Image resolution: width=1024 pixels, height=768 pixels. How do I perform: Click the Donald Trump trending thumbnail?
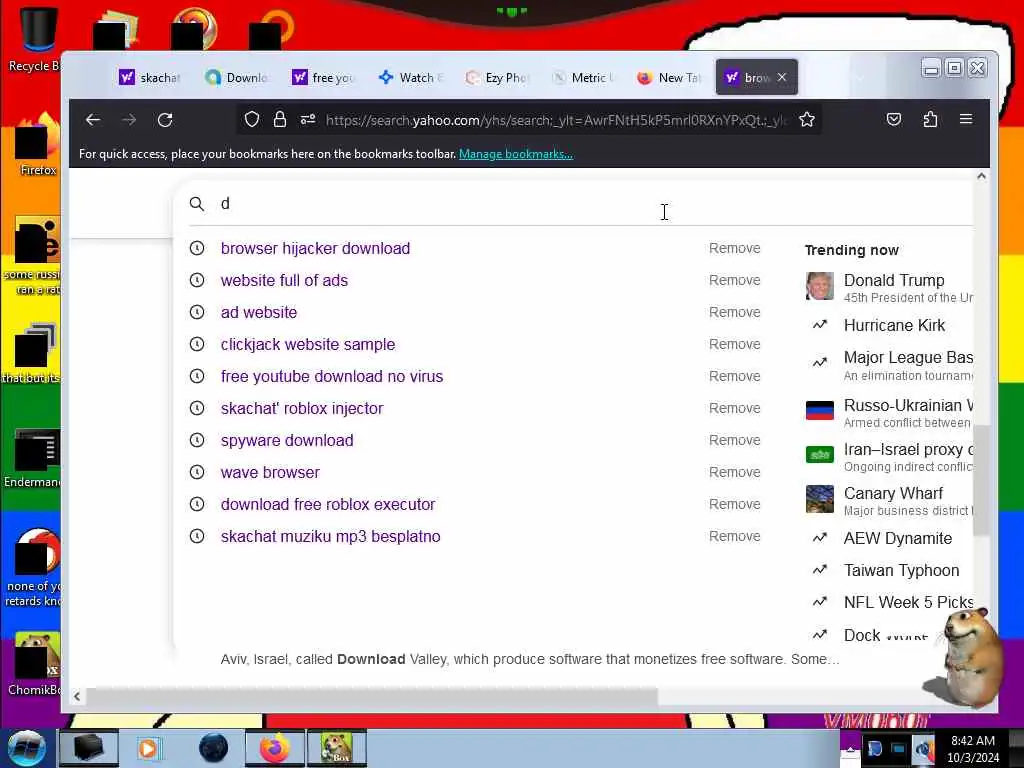tap(820, 286)
